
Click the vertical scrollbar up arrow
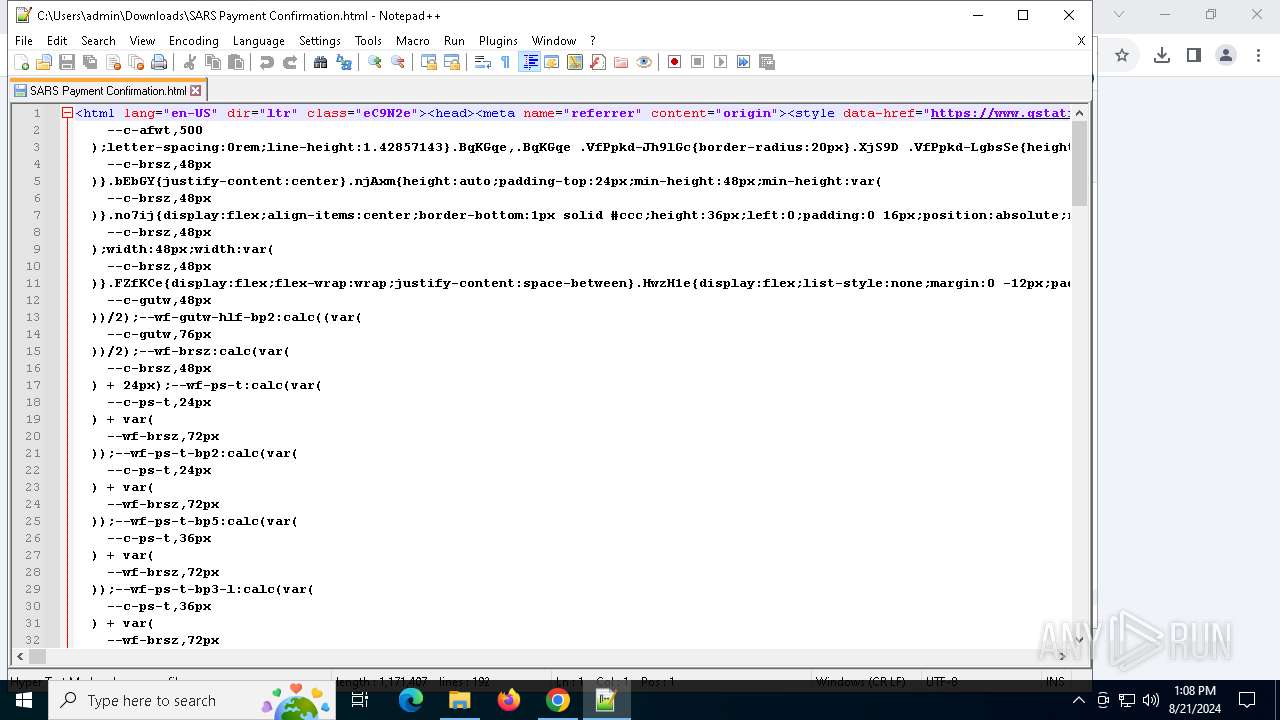point(1079,113)
